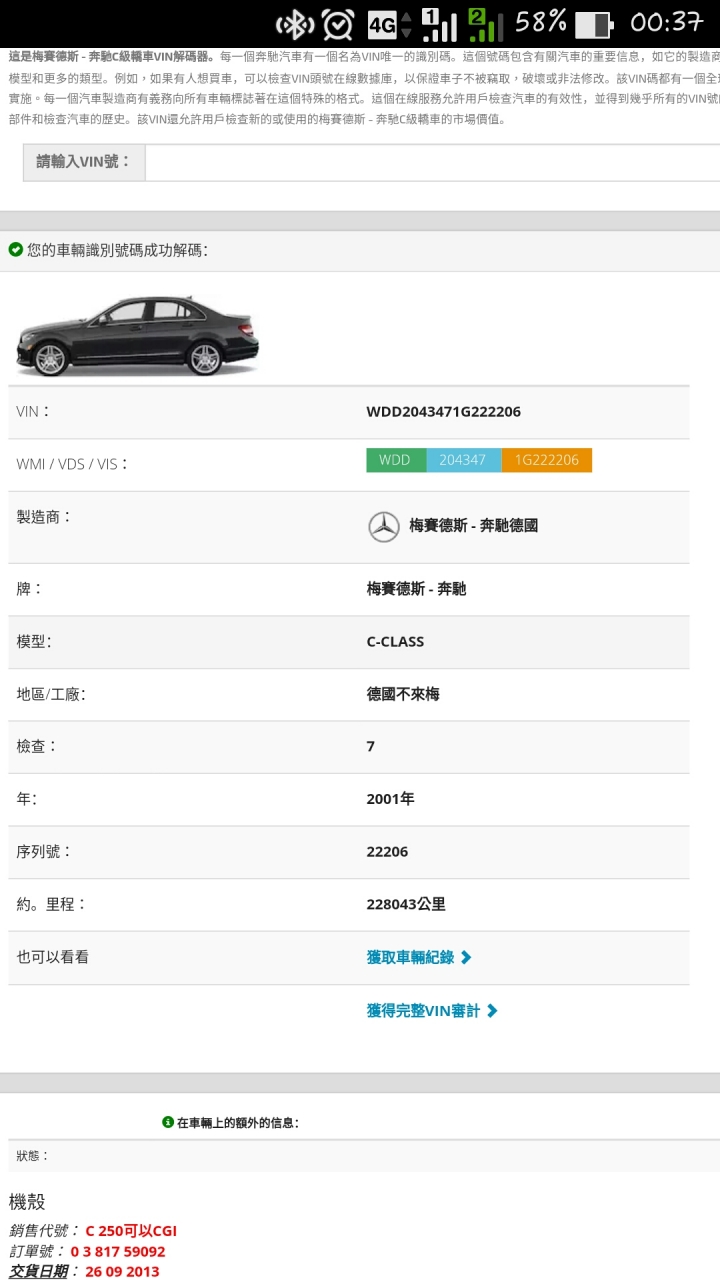Click the VIN number input field
The height and width of the screenshot is (1280, 720).
point(432,162)
